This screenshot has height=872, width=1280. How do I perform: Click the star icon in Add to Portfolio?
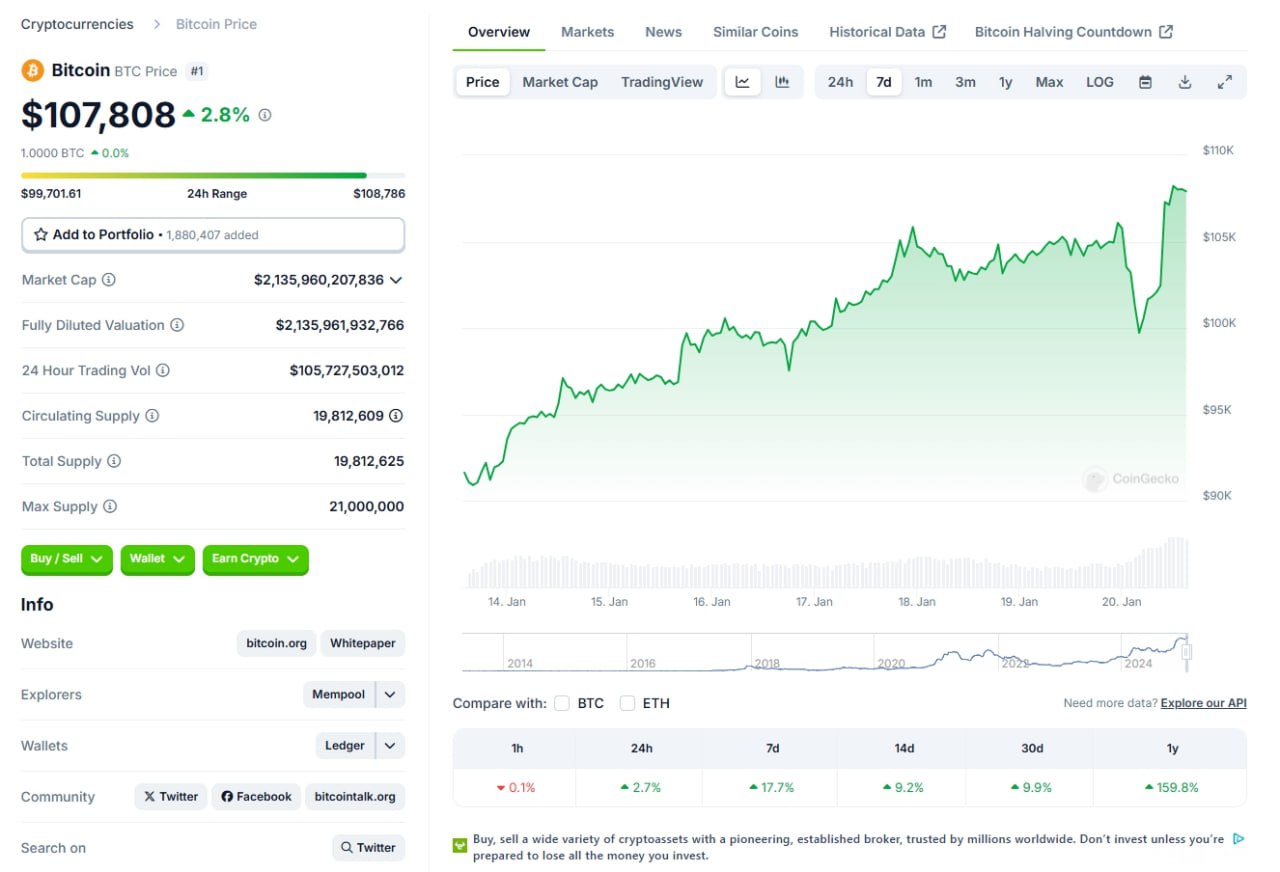[41, 235]
